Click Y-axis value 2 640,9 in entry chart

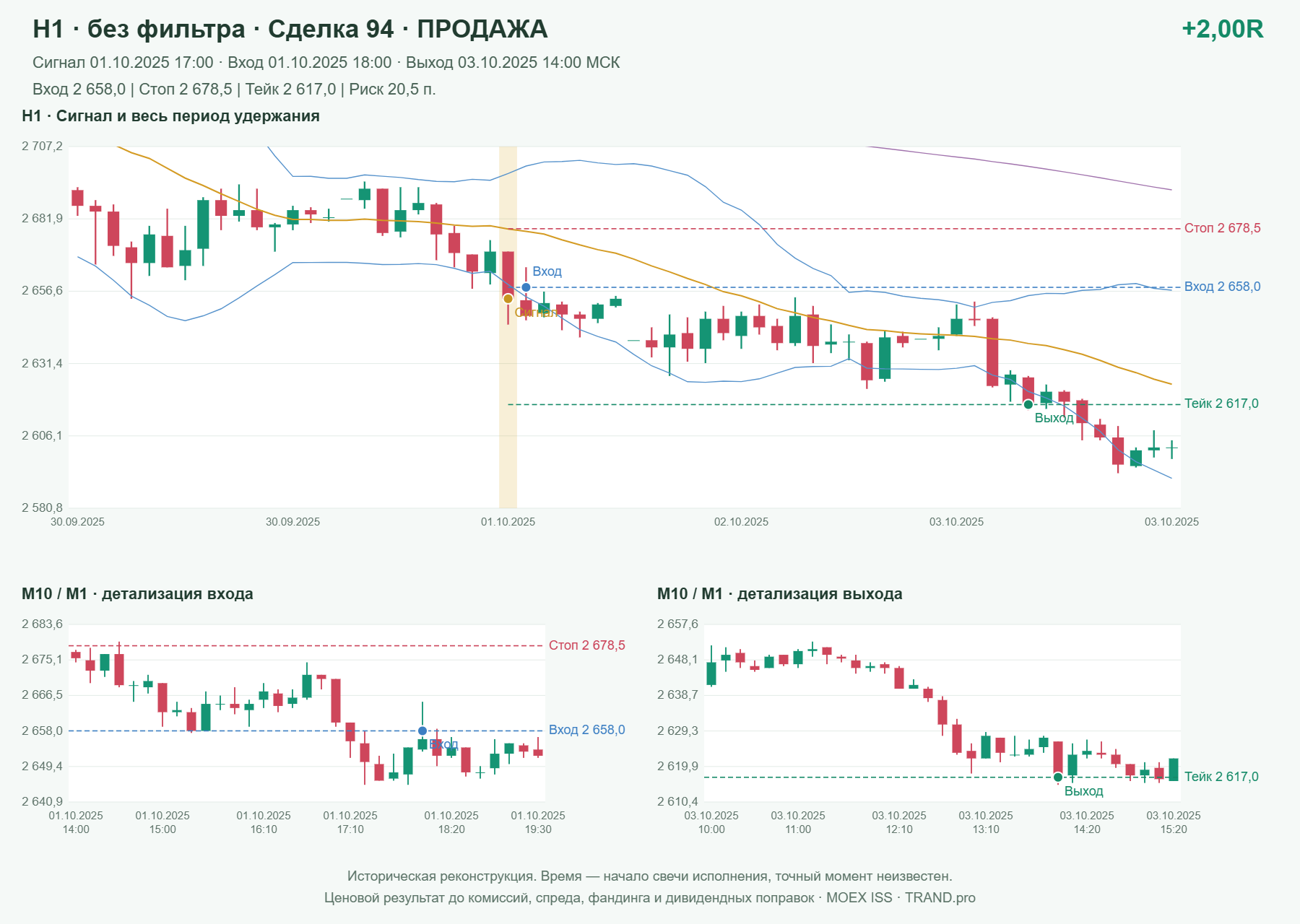pos(42,801)
